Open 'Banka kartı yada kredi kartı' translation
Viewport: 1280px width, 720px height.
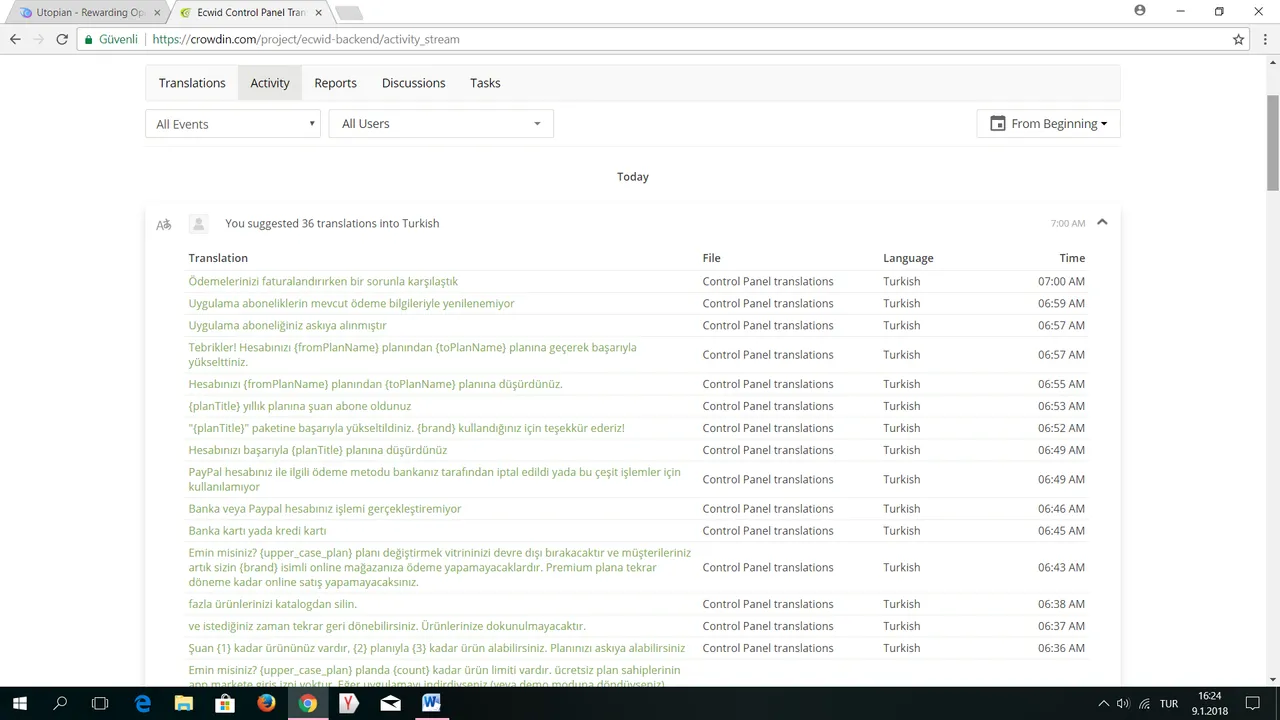pyautogui.click(x=257, y=531)
